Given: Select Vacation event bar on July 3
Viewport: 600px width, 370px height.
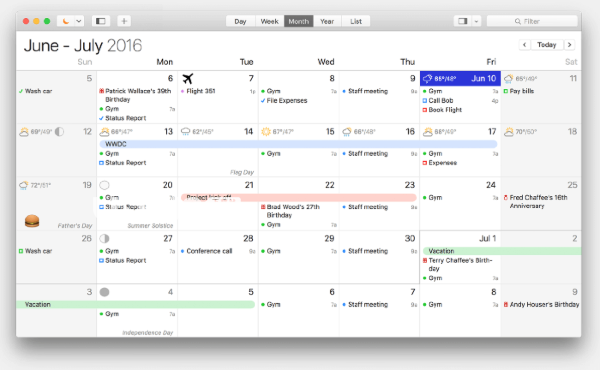Looking at the screenshot, I should click(x=135, y=305).
